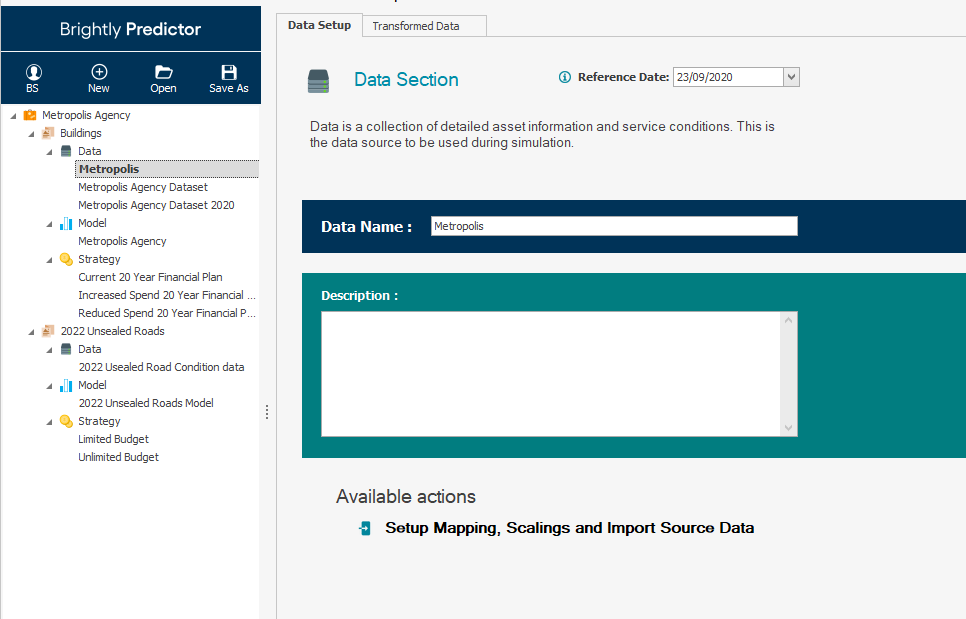Click the Description box scroll down arrow

(x=789, y=427)
